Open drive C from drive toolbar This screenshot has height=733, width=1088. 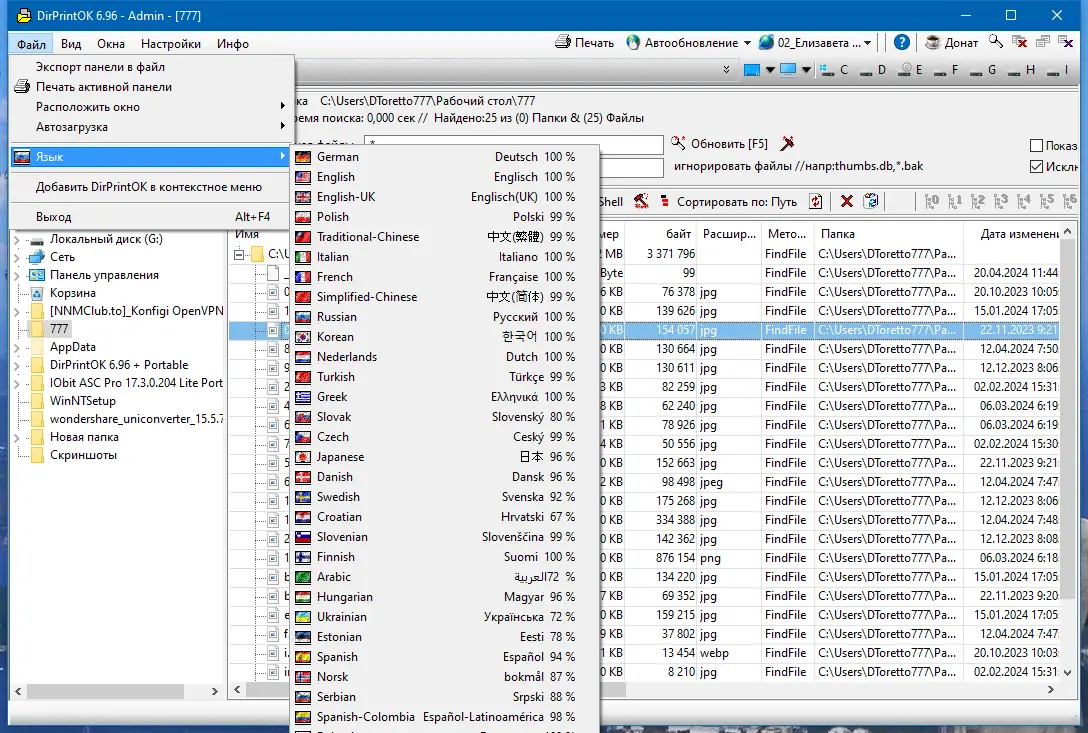tap(834, 69)
